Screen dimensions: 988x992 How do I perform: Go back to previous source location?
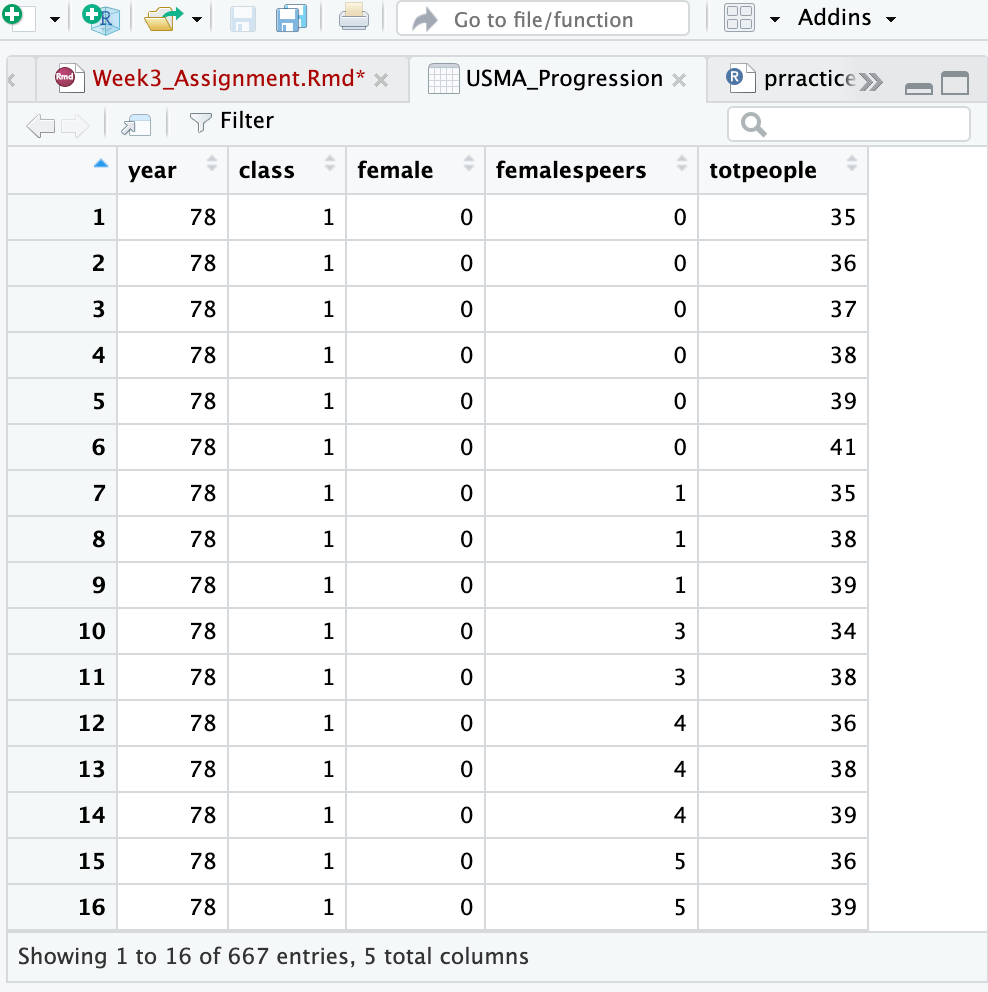(41, 125)
